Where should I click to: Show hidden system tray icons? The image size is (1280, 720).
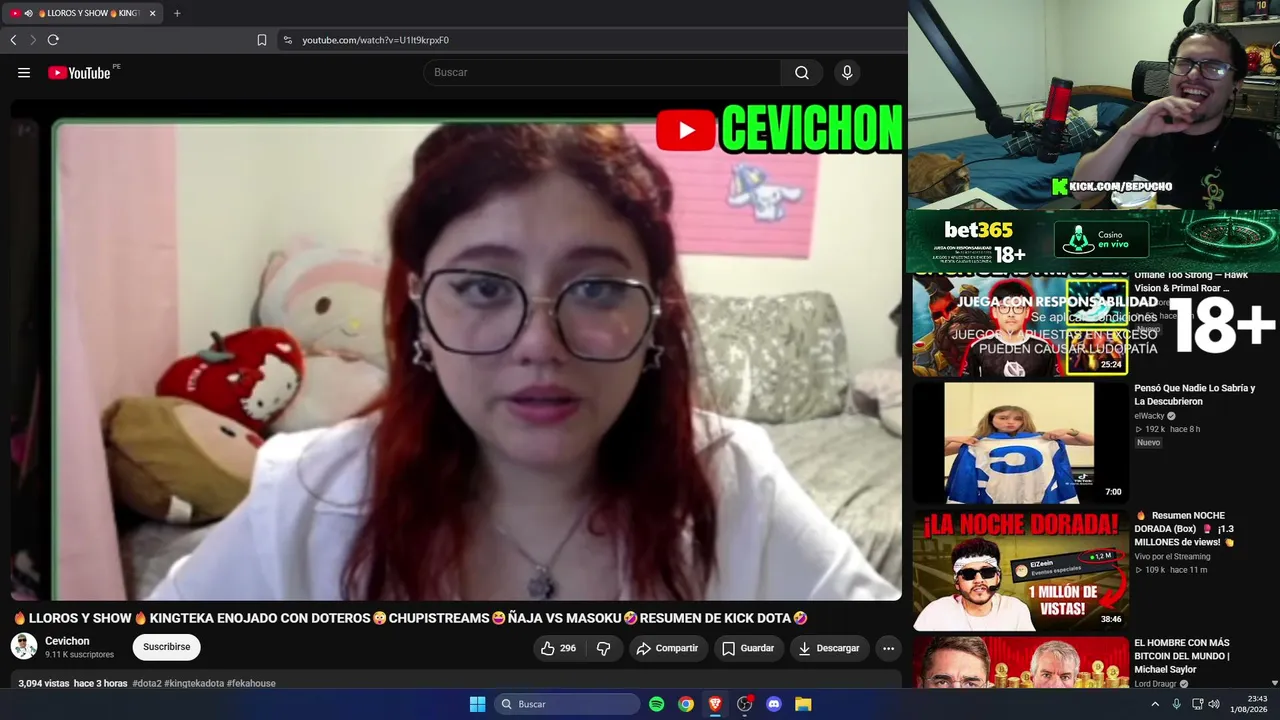(1155, 704)
